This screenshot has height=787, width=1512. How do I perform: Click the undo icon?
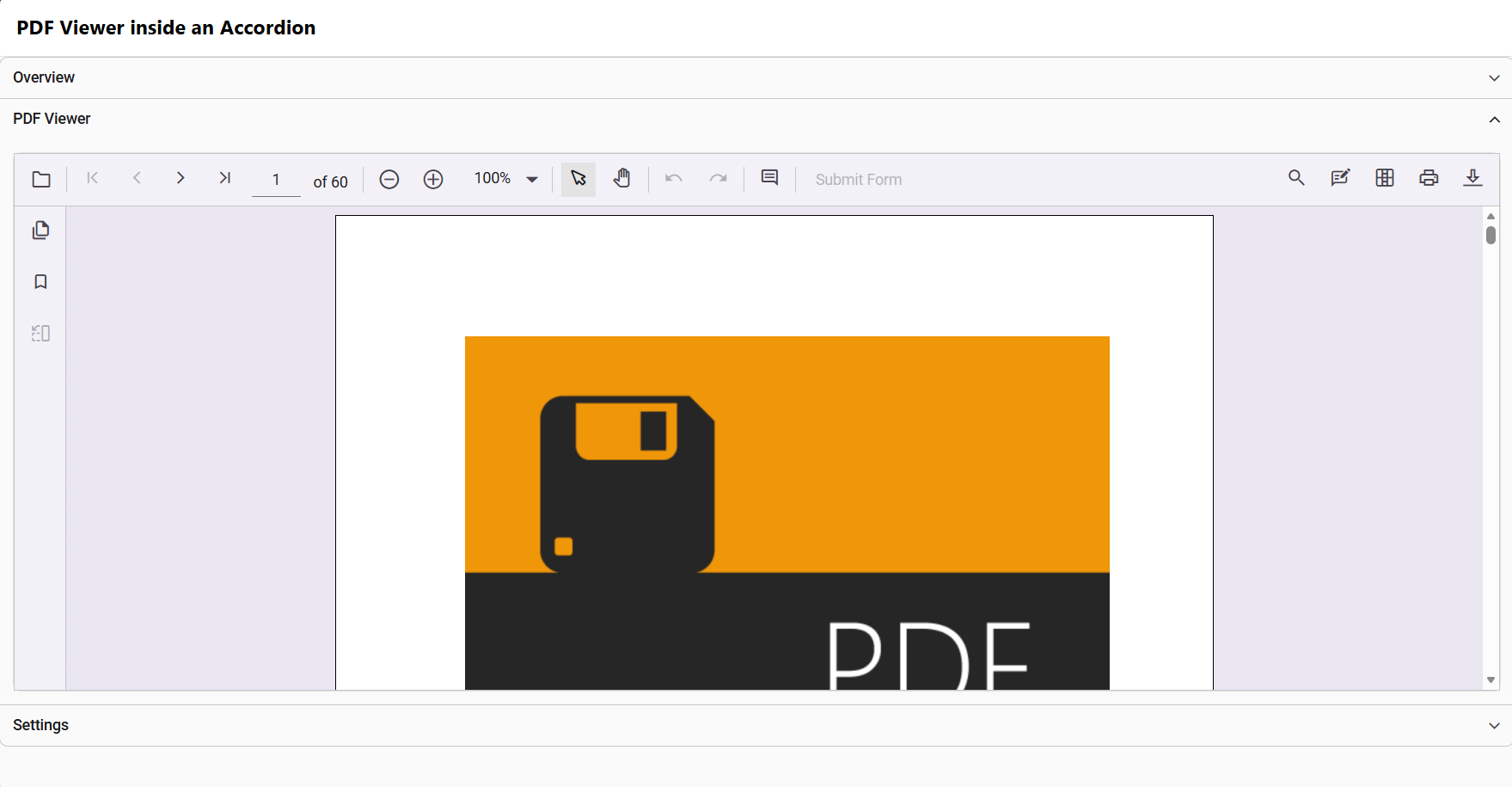pos(674,179)
